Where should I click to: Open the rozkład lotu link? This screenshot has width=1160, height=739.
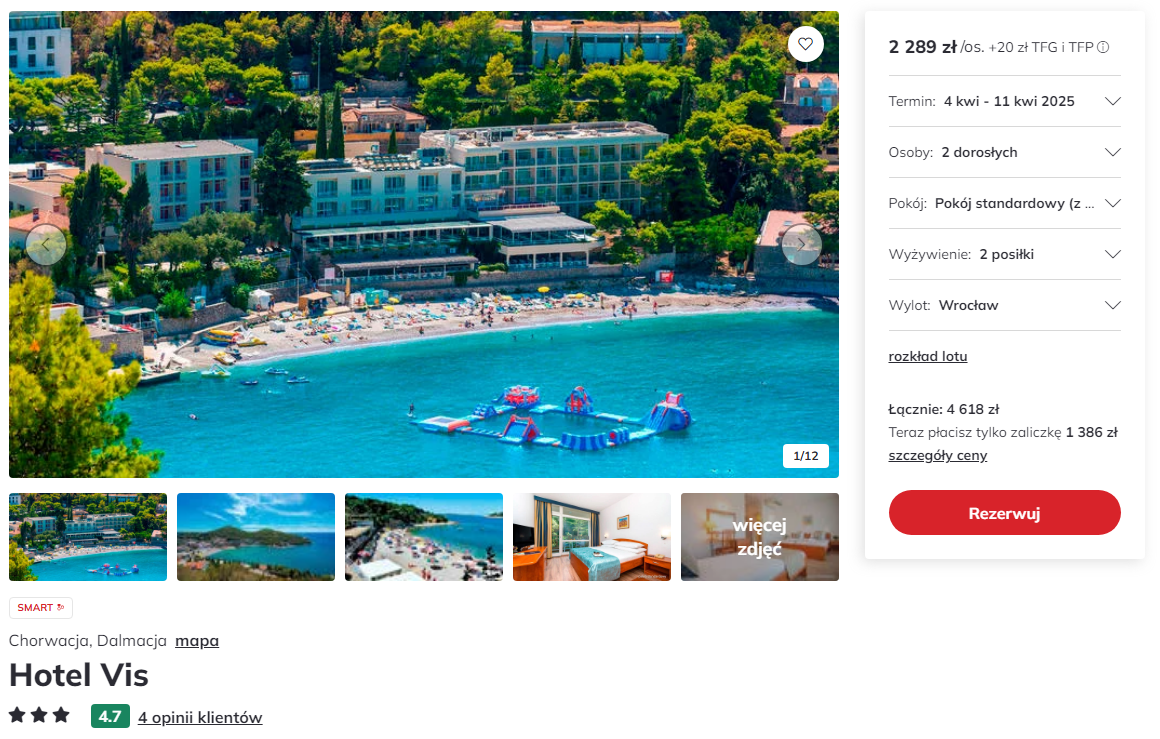click(x=928, y=357)
